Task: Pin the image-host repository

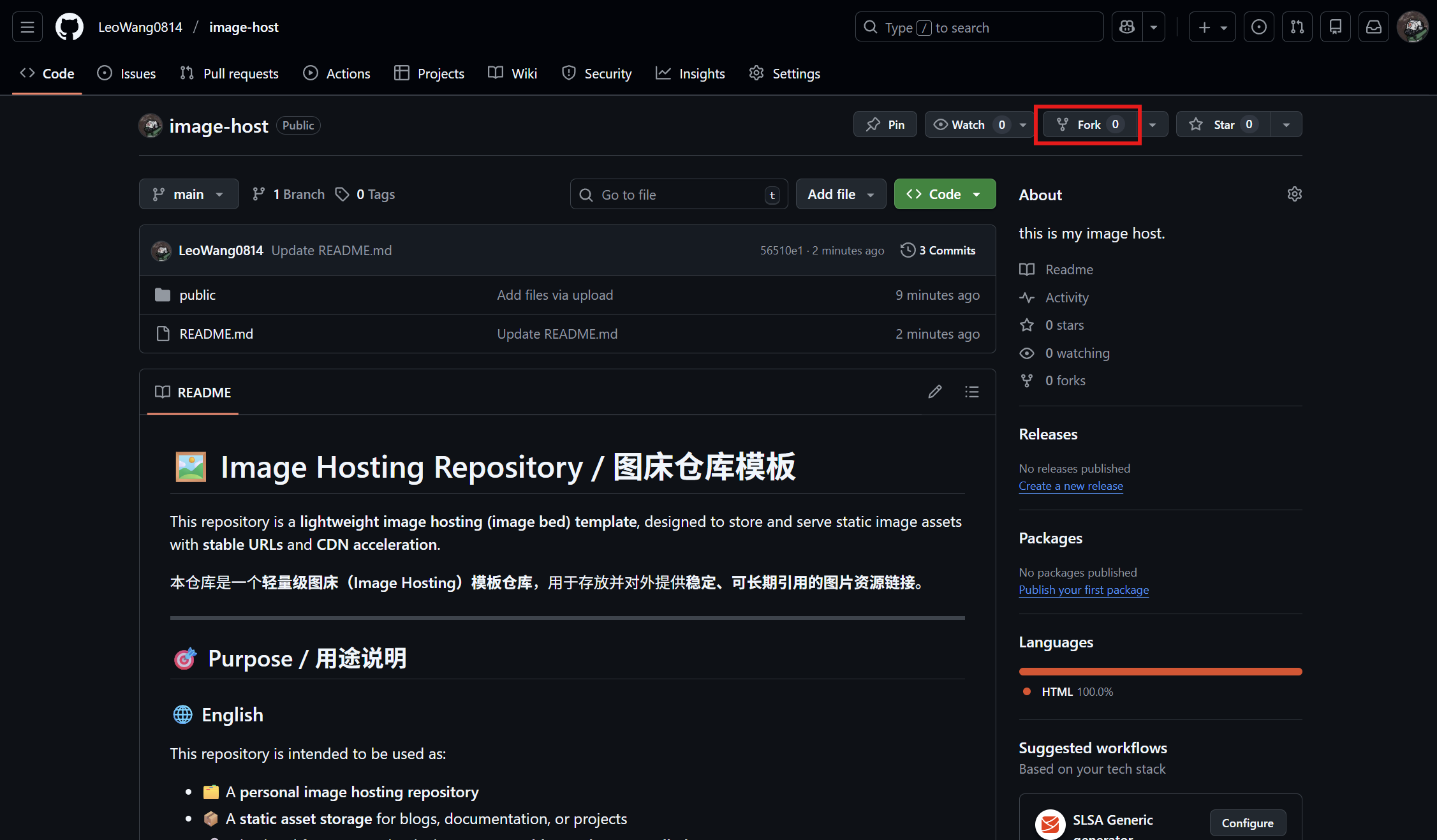Action: [x=885, y=124]
